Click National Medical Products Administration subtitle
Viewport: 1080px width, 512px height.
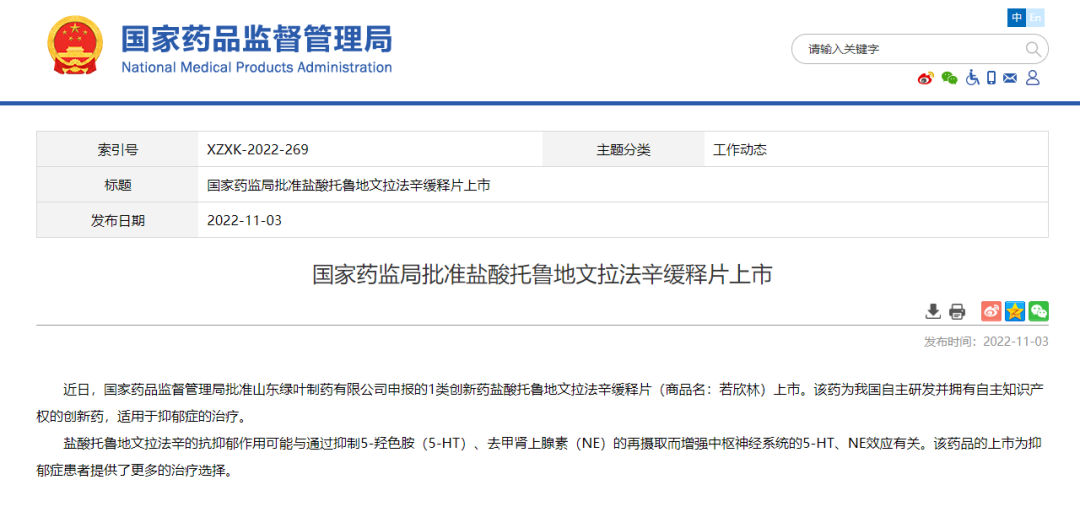pyautogui.click(x=257, y=67)
